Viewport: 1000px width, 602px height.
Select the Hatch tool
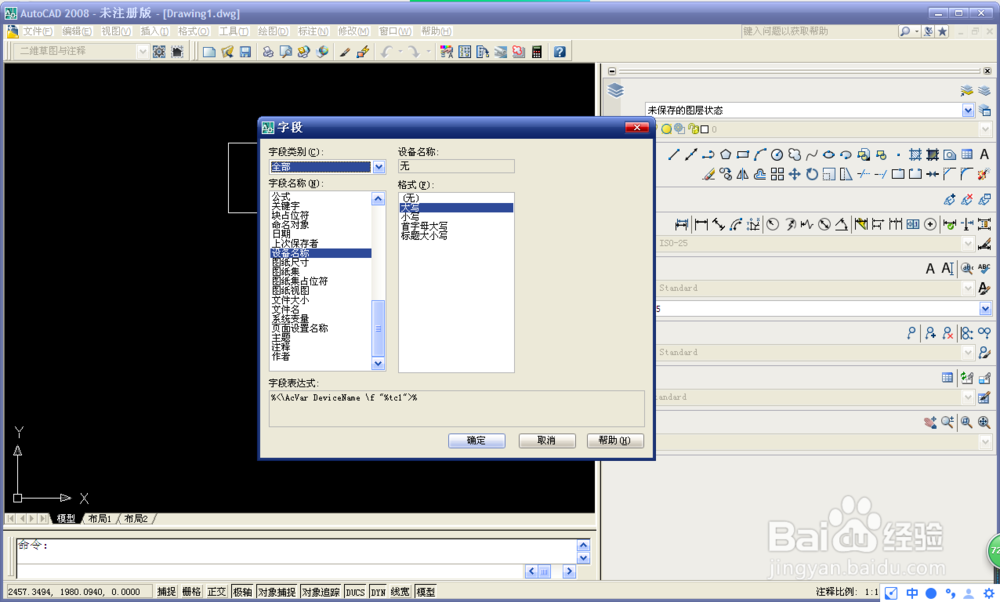tap(915, 154)
